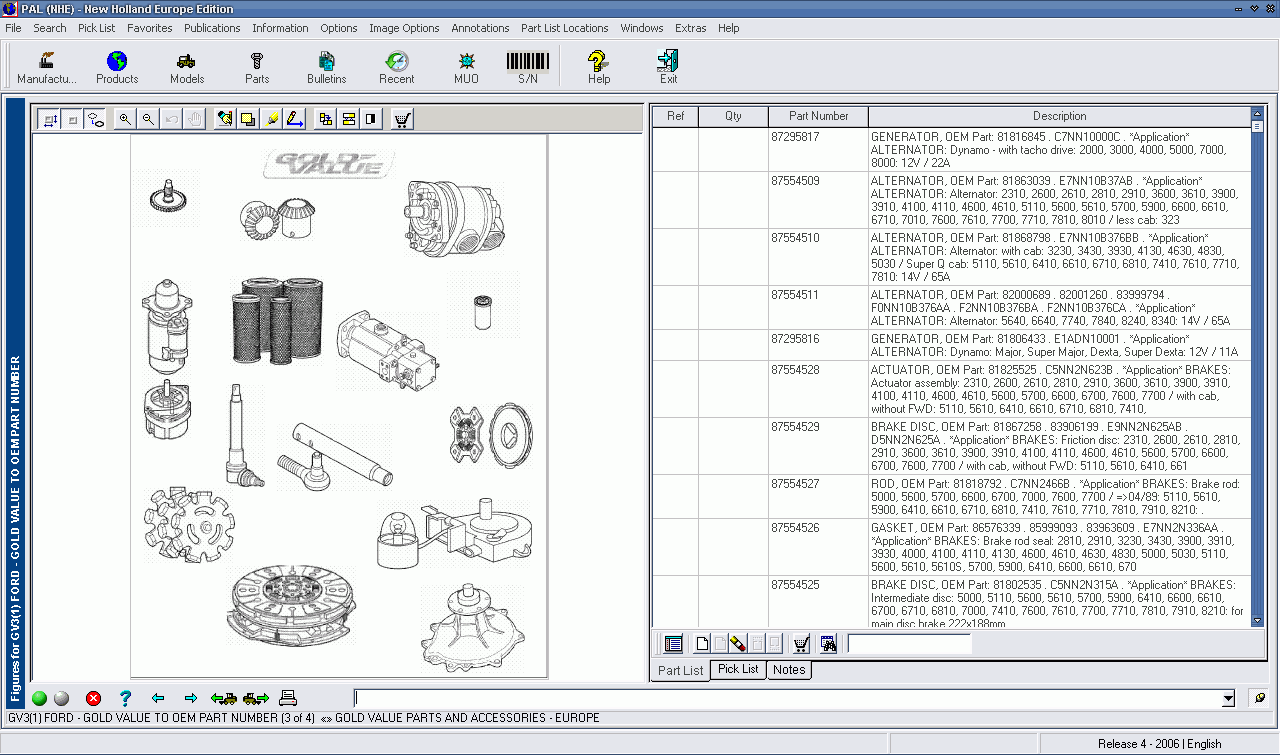Select the highlighter tool in the image toolbar
This screenshot has height=755, width=1280.
coord(273,118)
